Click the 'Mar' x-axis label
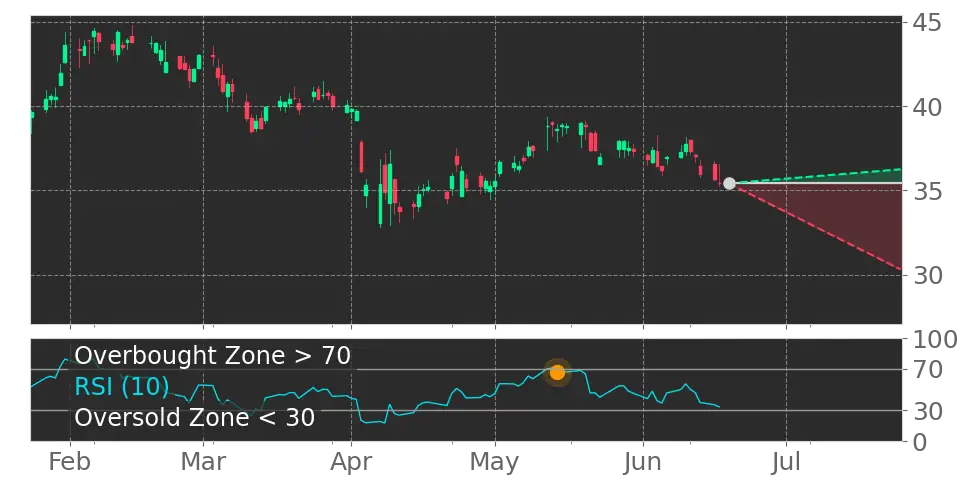 coord(204,462)
